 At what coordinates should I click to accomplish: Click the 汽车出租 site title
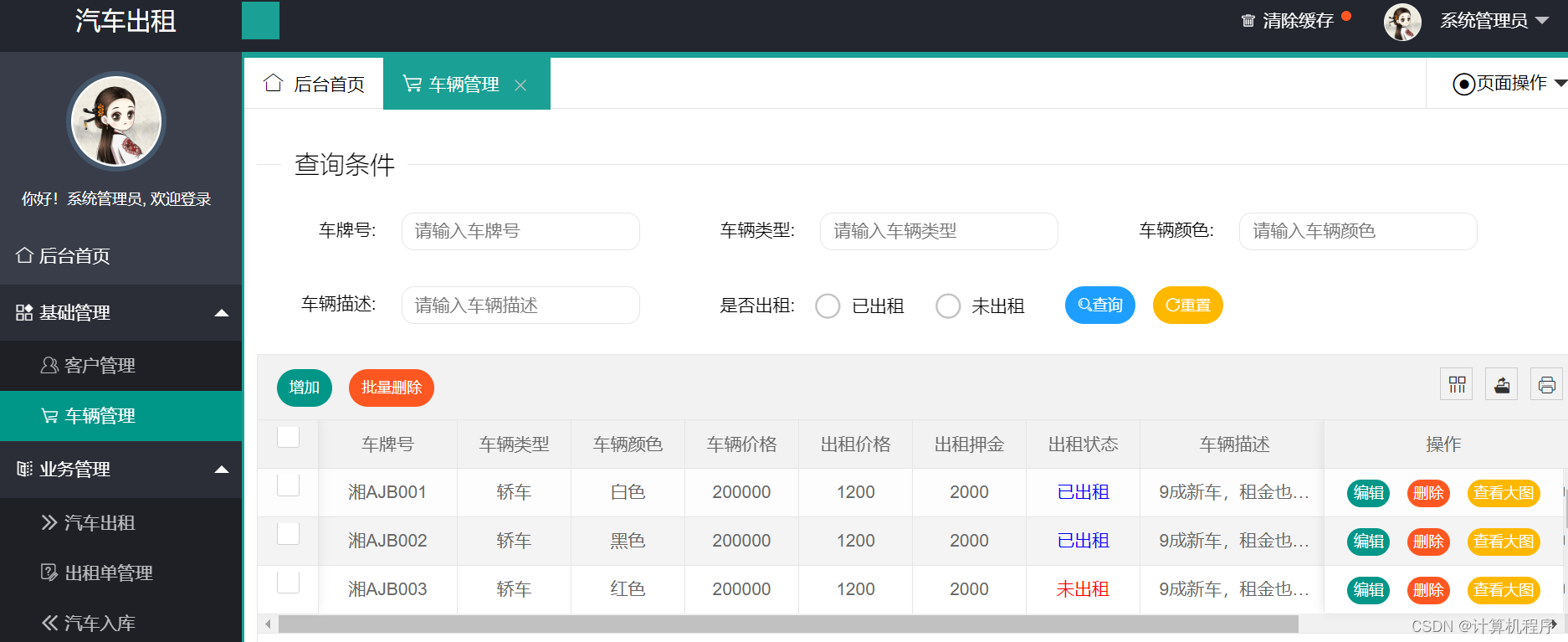(x=126, y=21)
